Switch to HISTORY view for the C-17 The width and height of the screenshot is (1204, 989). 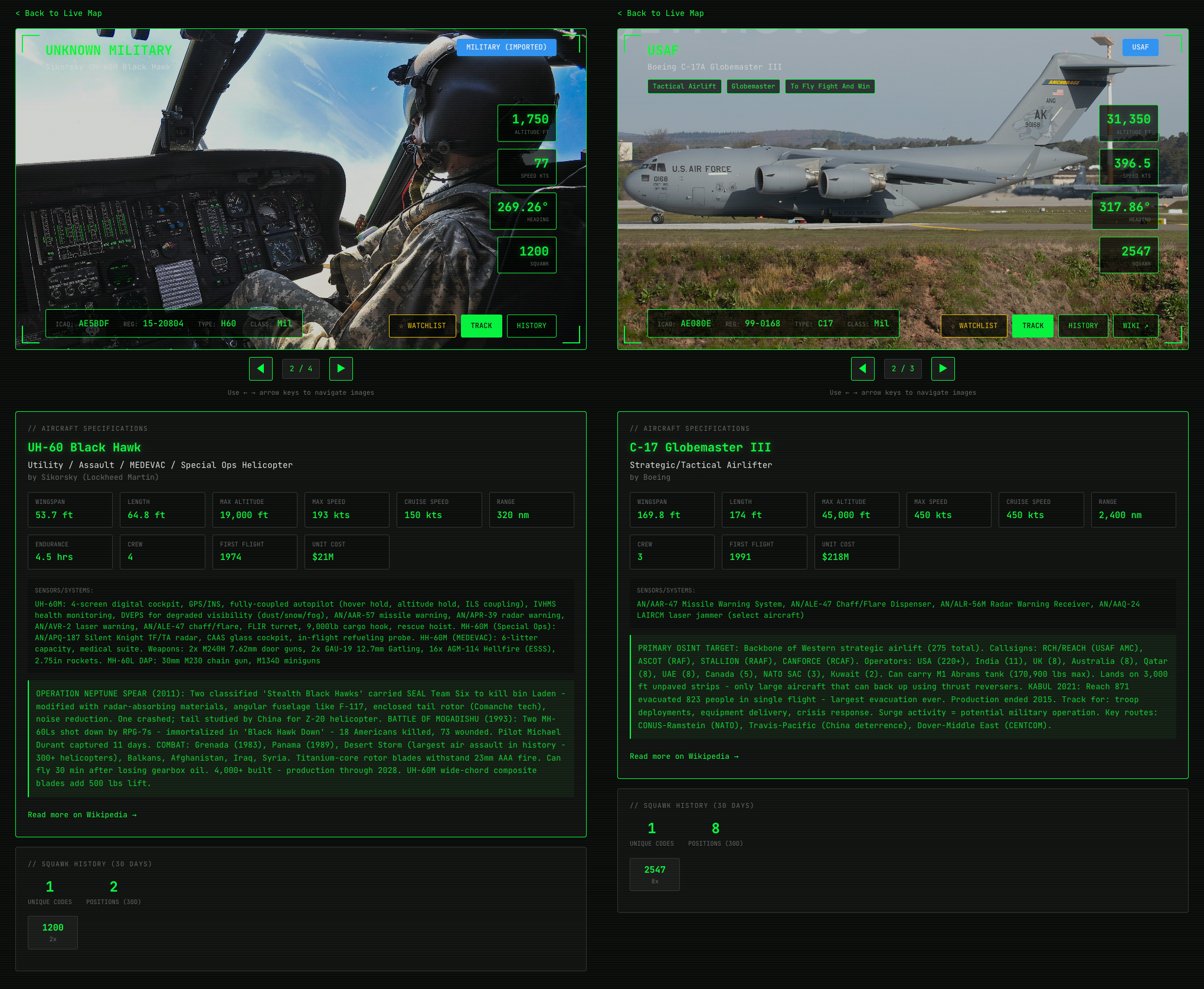[1083, 325]
